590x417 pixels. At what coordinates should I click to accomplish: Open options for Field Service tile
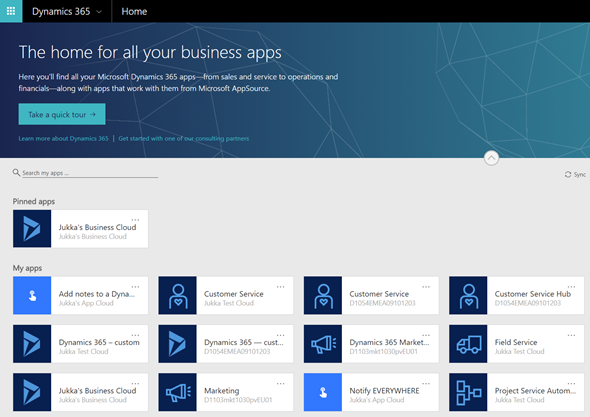point(571,335)
